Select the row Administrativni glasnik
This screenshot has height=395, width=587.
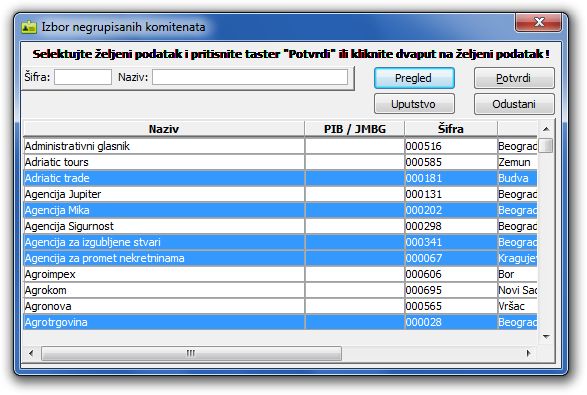[x=280, y=146]
